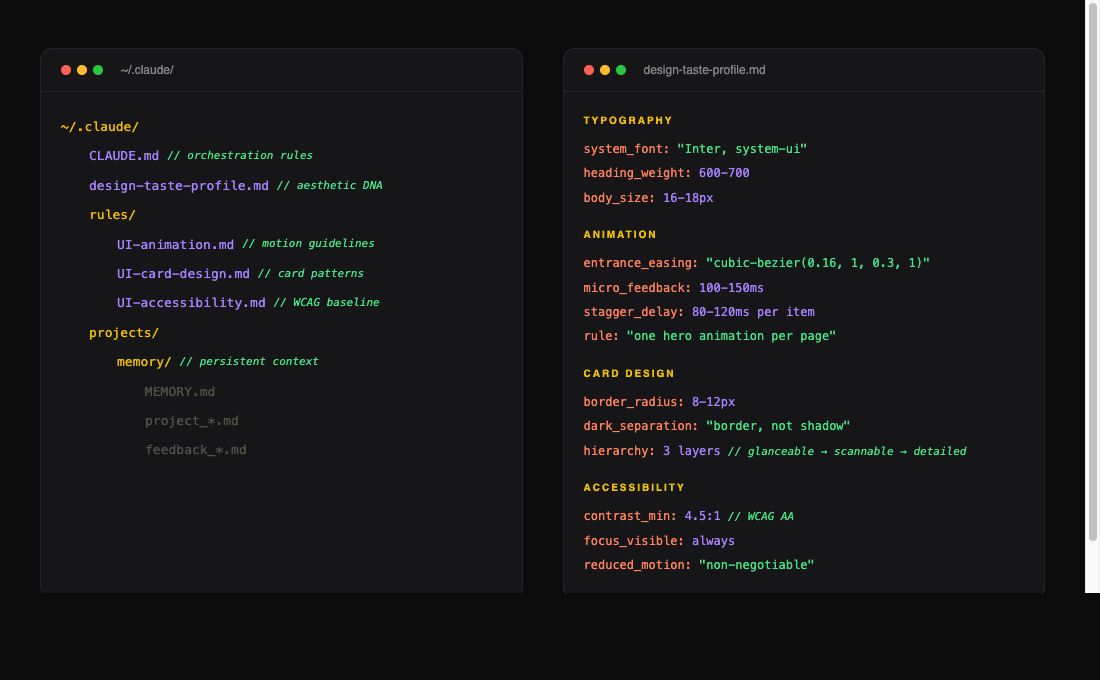Expand the memory/ persistent context folder

[146, 361]
